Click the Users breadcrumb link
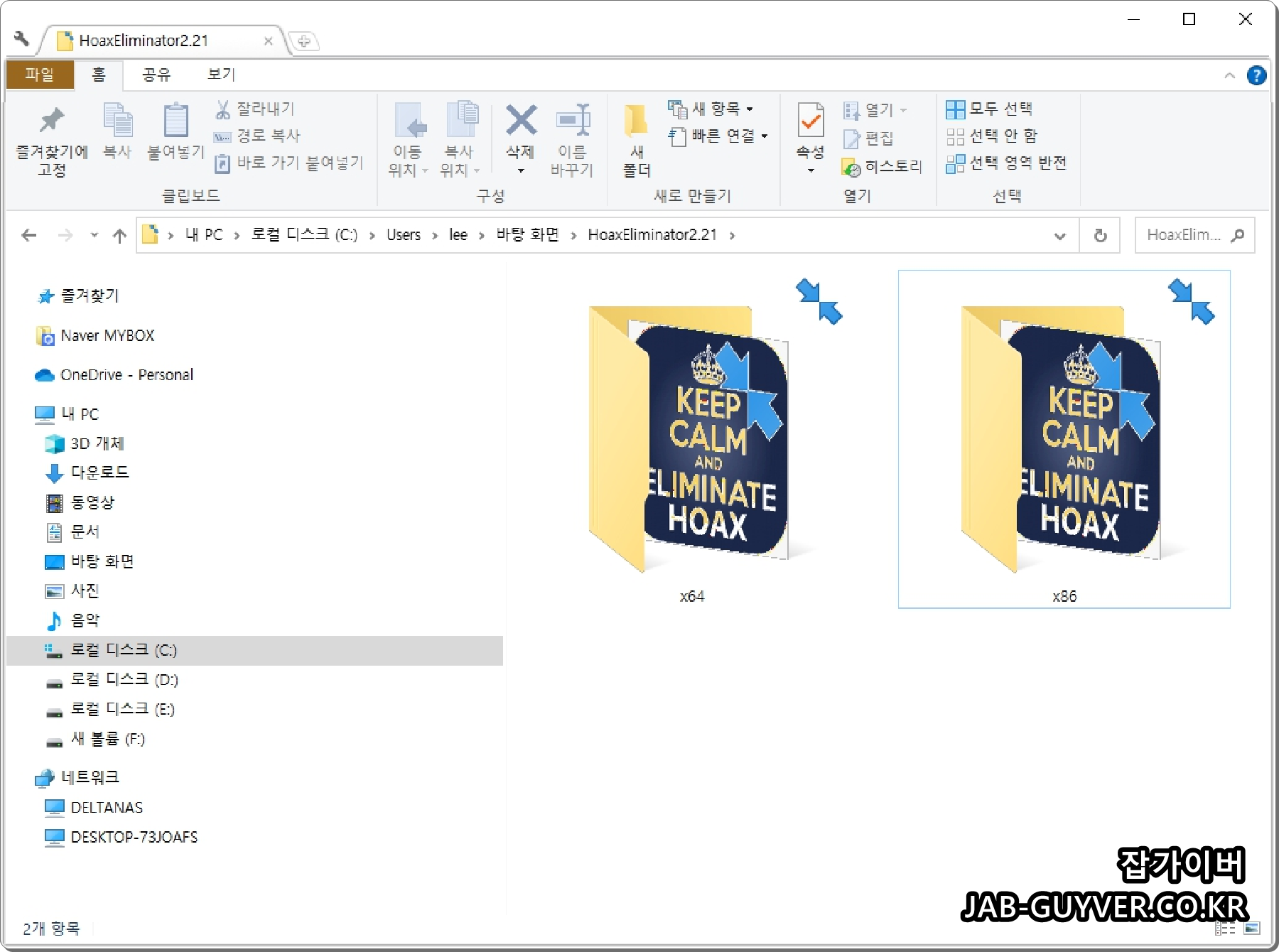 [x=403, y=234]
